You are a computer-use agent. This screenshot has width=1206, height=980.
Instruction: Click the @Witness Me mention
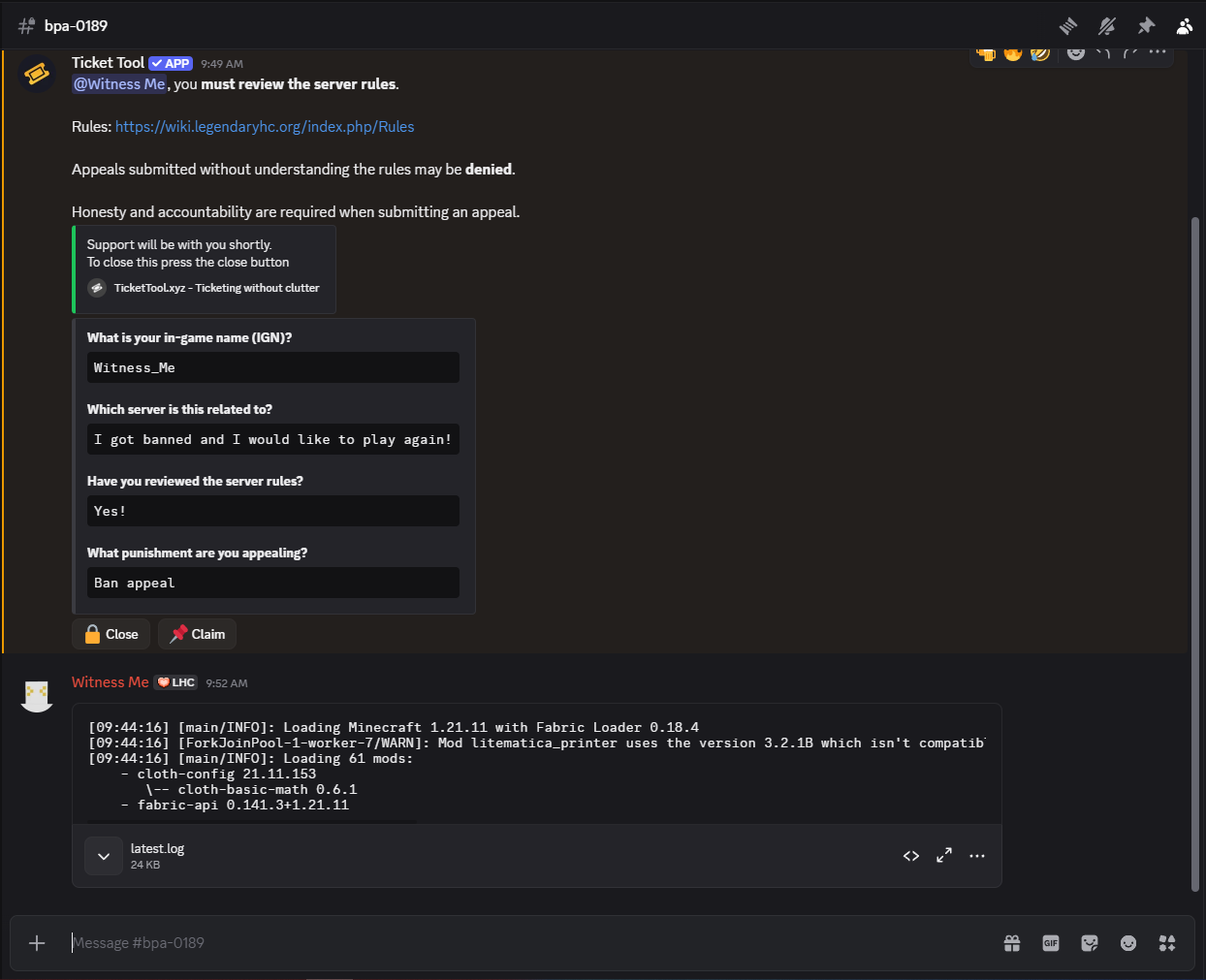coord(119,84)
